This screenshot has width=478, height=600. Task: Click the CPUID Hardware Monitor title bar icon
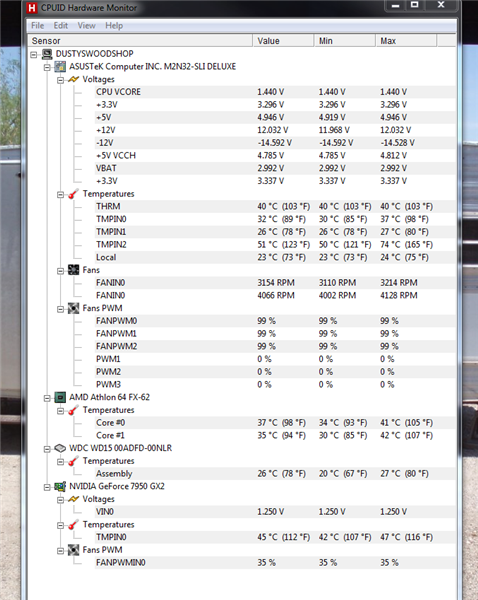click(x=32, y=8)
